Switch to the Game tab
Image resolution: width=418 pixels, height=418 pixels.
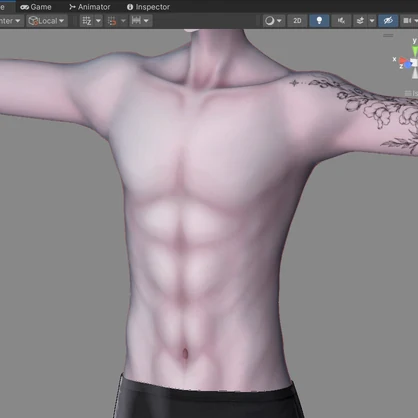tap(36, 7)
